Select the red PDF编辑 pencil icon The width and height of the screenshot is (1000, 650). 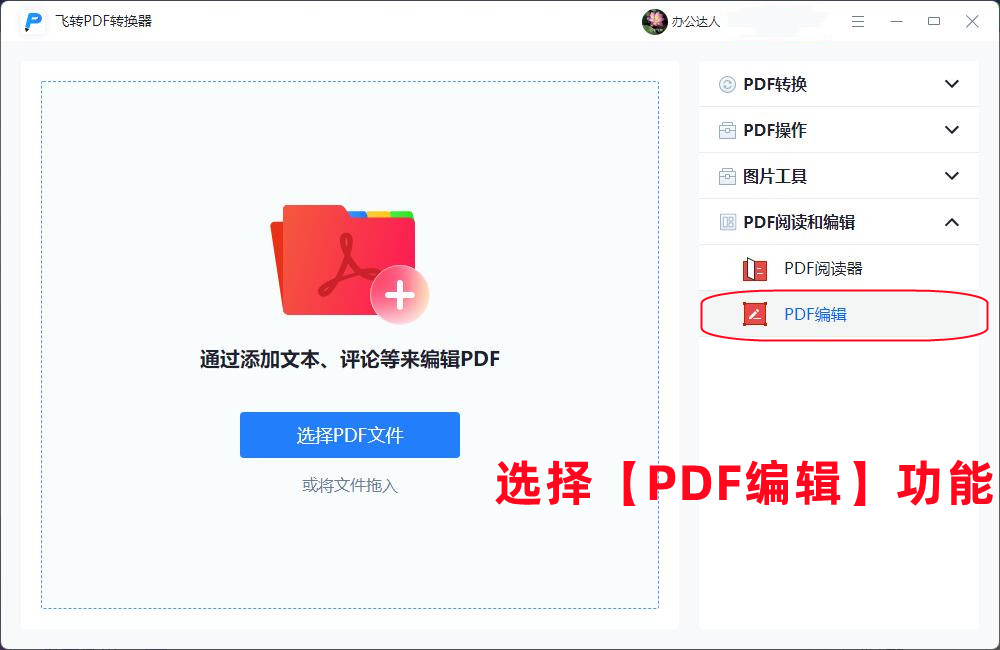(x=755, y=314)
